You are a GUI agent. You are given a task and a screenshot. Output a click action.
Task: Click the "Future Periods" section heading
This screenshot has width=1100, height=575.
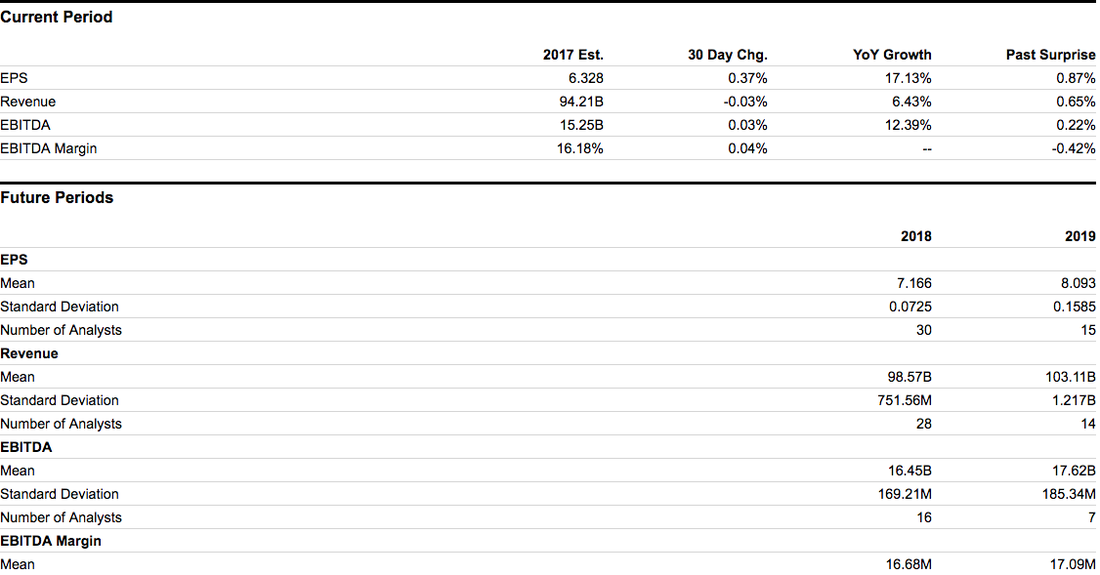tap(57, 198)
